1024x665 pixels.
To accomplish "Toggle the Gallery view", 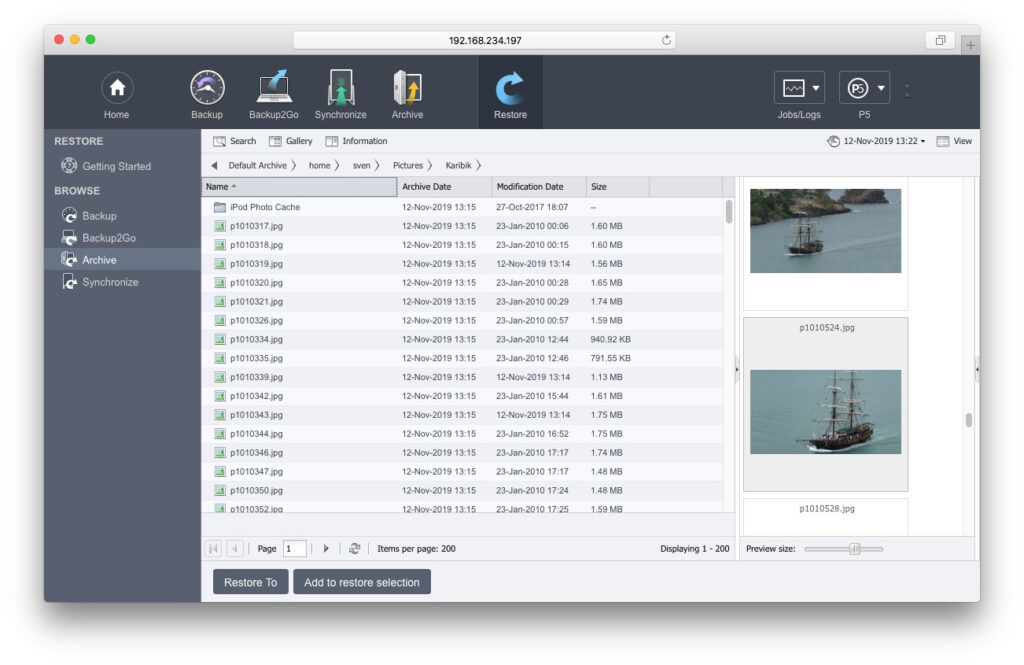I will pyautogui.click(x=290, y=141).
